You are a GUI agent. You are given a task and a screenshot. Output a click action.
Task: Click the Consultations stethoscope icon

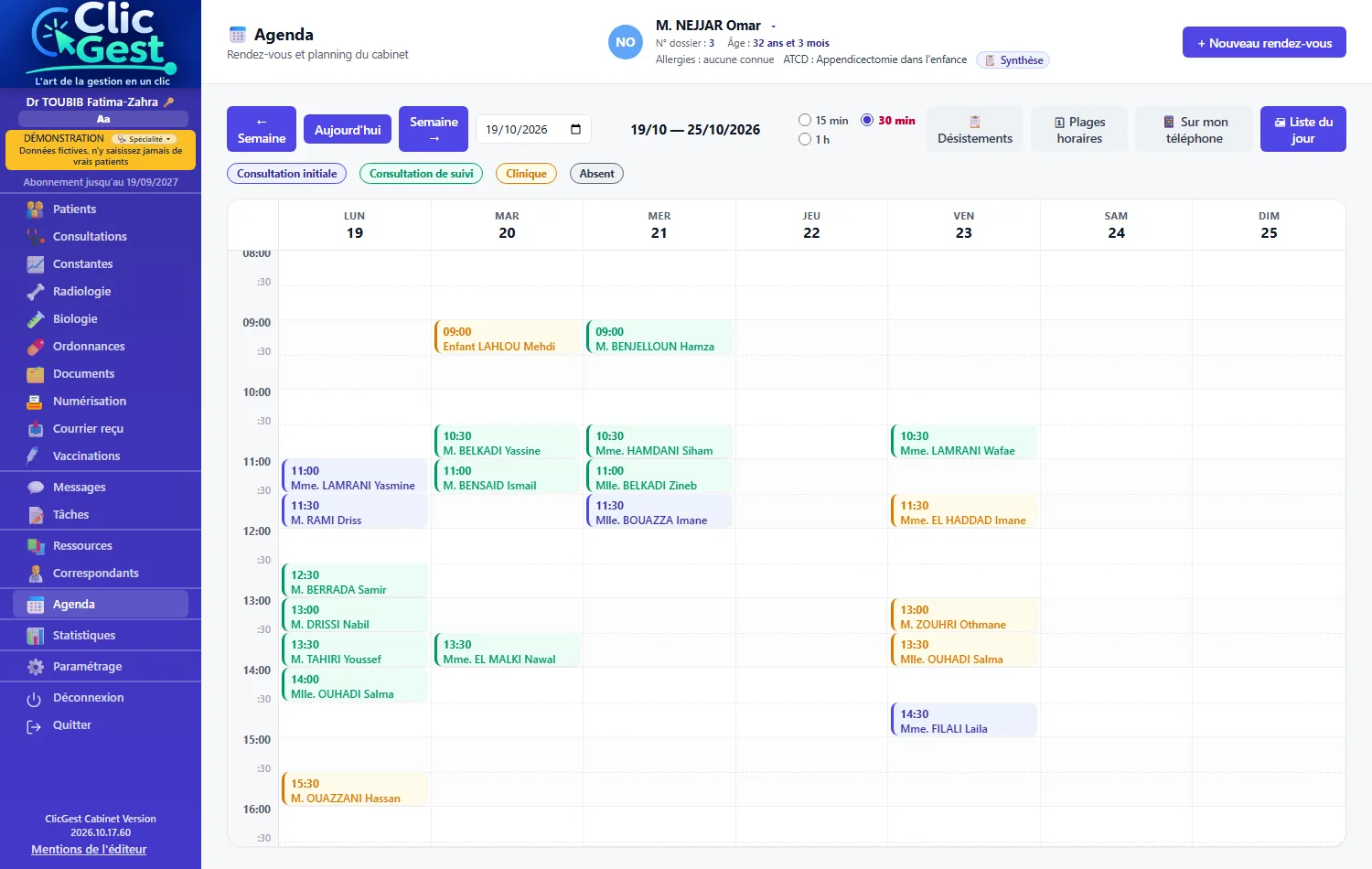point(36,237)
